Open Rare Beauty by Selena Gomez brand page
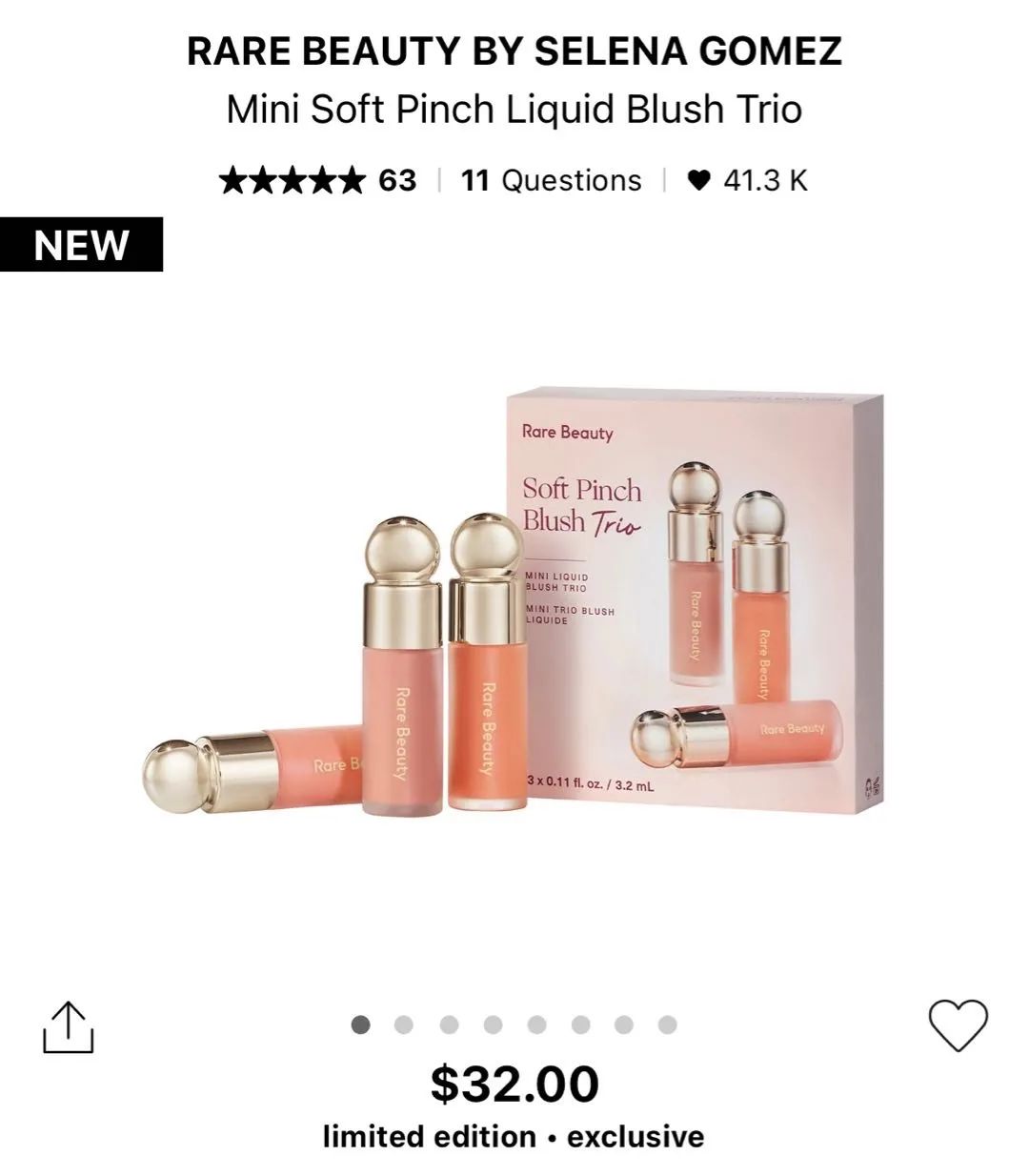This screenshot has width=1029, height=1176. [514, 51]
